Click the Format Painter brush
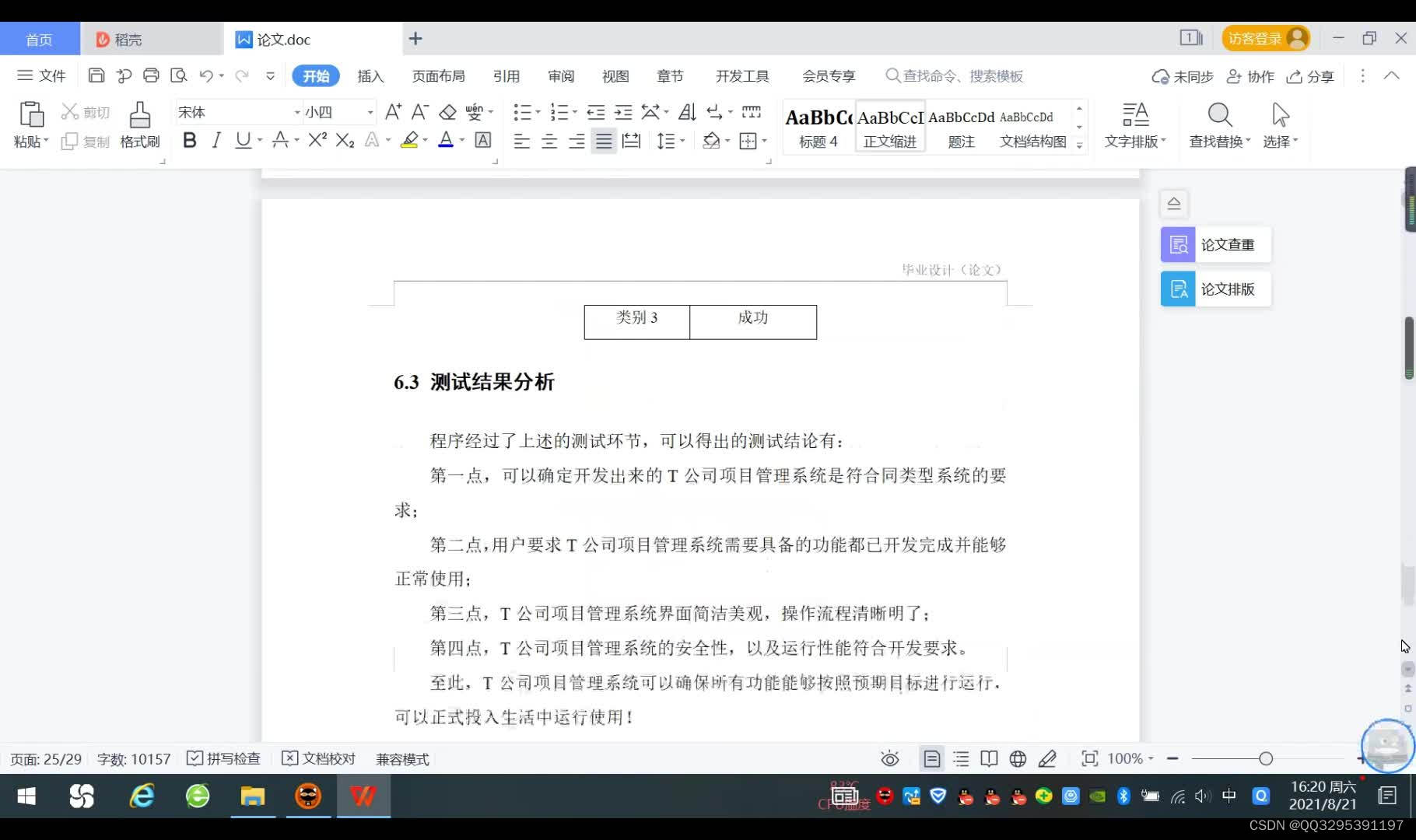 point(140,114)
